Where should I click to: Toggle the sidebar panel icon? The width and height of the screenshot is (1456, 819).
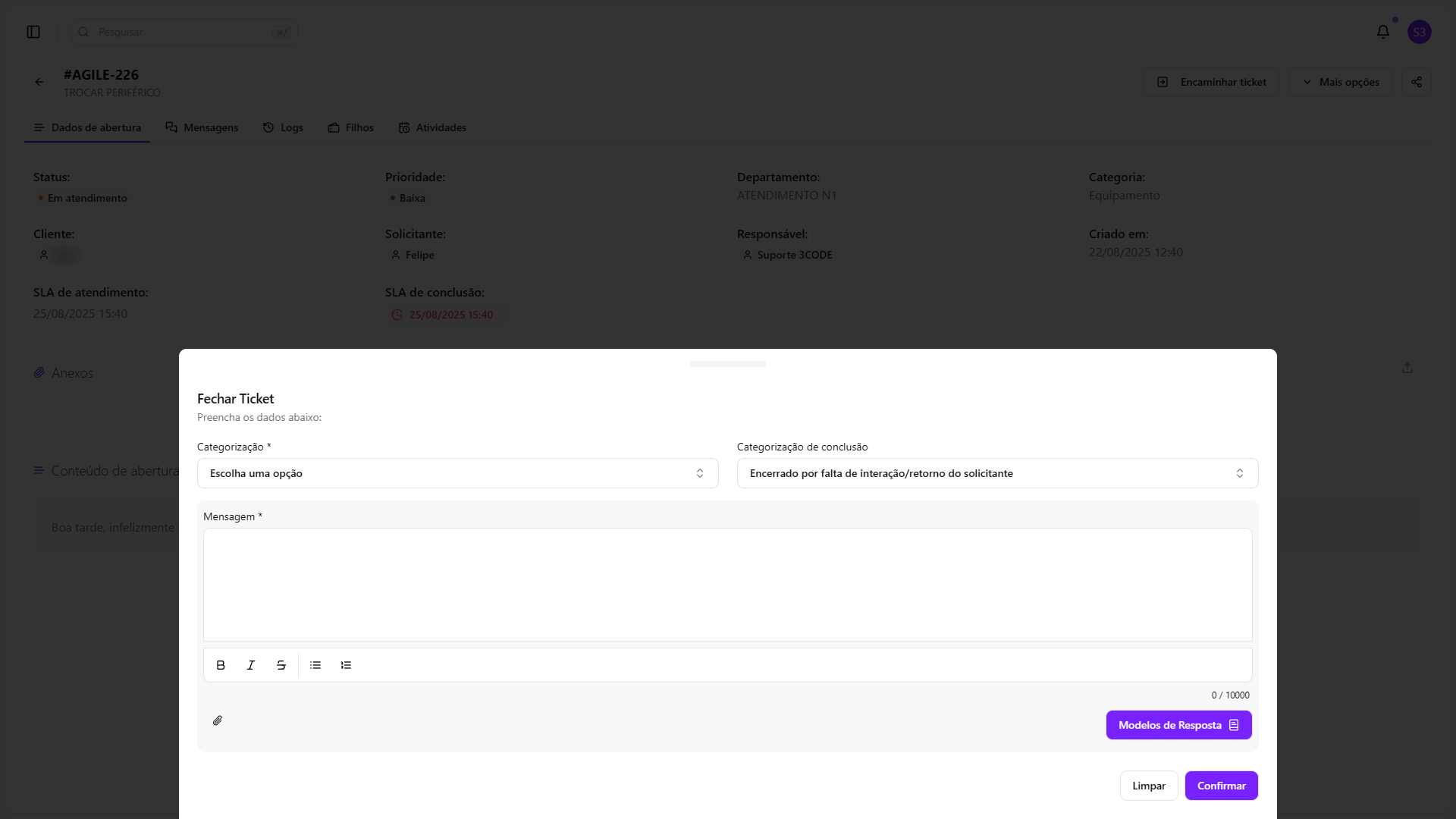pyautogui.click(x=33, y=32)
